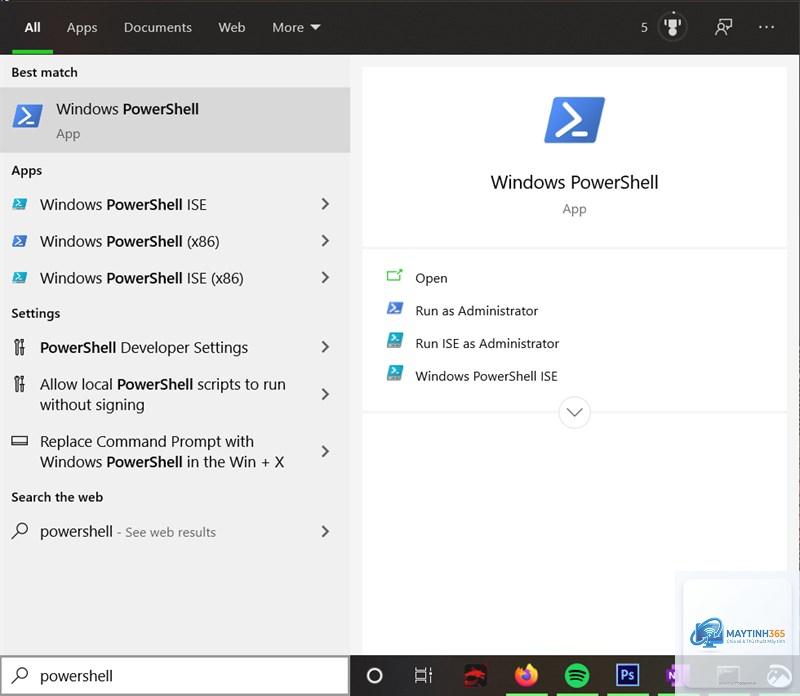Screen dimensions: 800x696
Task: Switch to the Apps search tab
Action: [82, 28]
